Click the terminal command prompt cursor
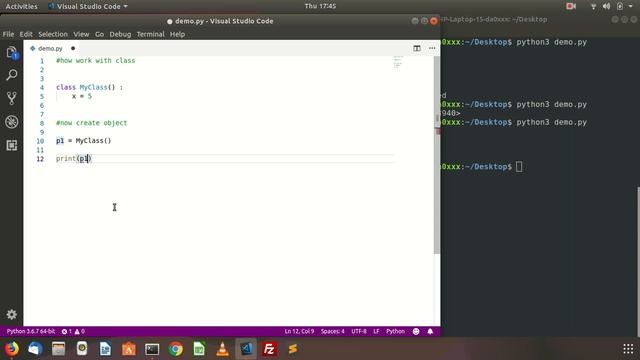Viewport: 640px width, 360px height. click(x=519, y=167)
